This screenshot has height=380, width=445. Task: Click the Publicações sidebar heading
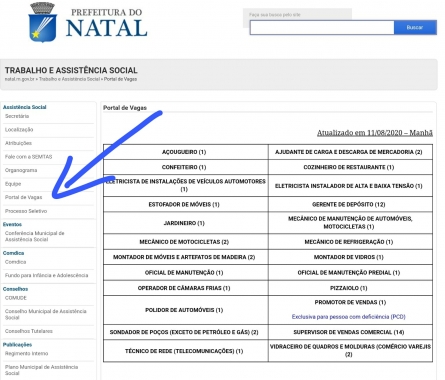pyautogui.click(x=17, y=345)
